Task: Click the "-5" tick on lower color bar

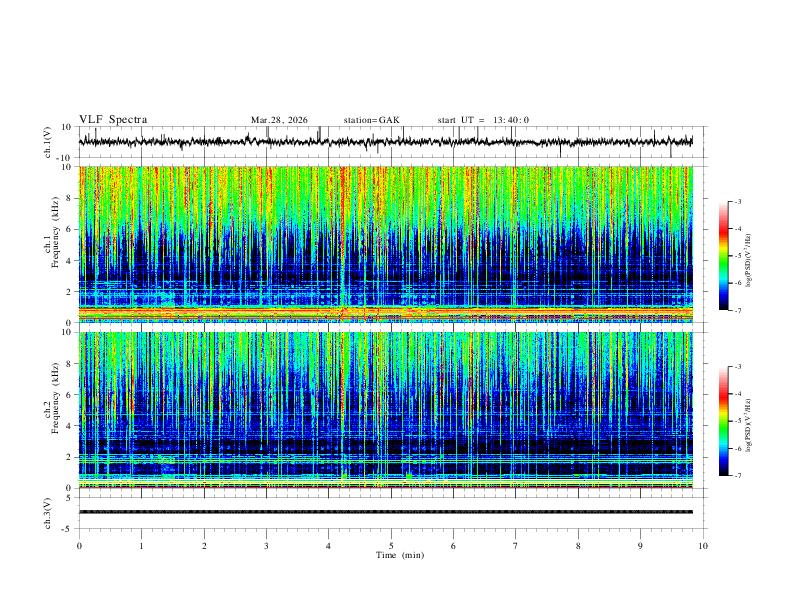Action: [x=737, y=421]
